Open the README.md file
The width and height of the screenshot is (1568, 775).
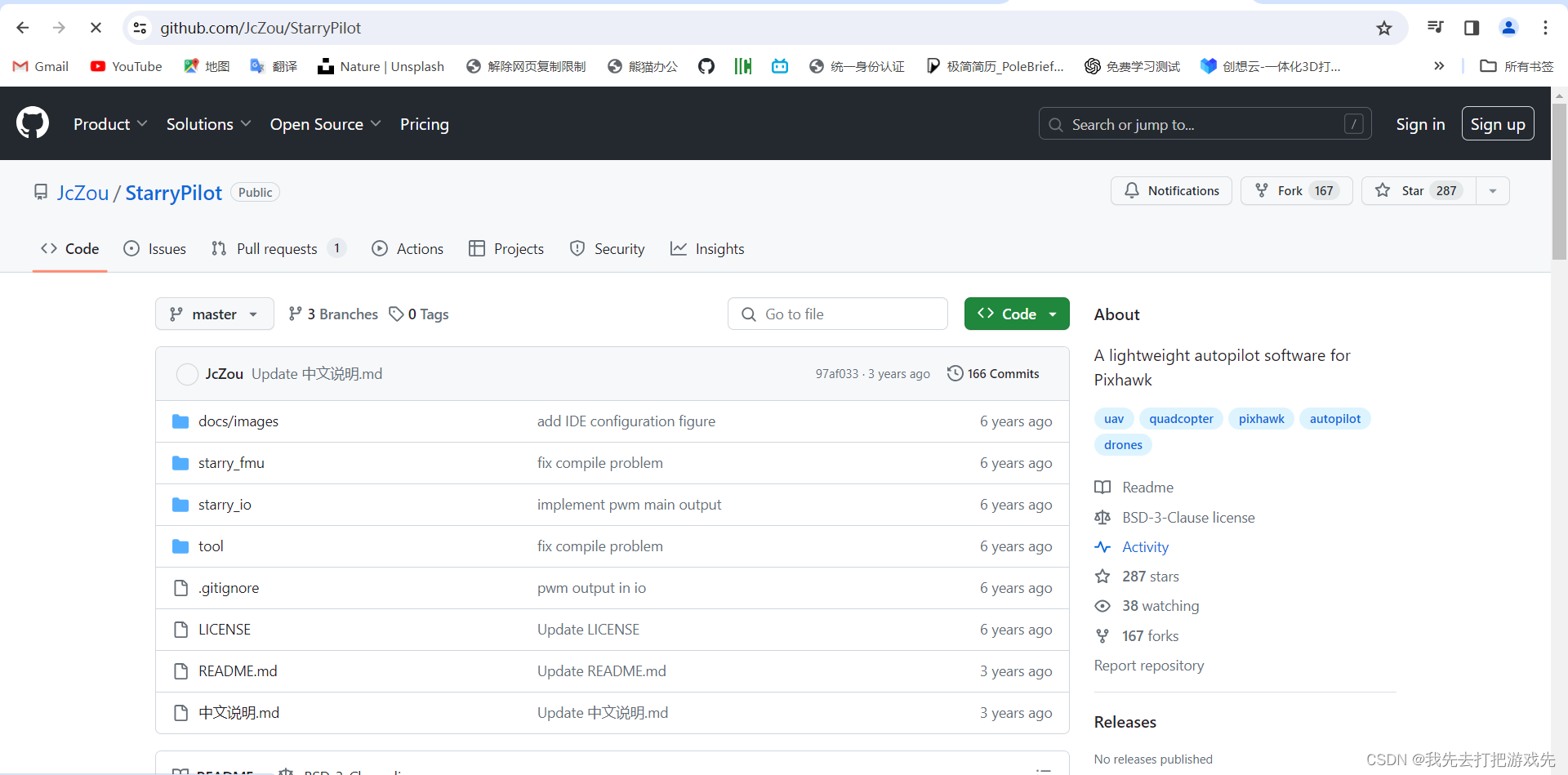point(238,671)
